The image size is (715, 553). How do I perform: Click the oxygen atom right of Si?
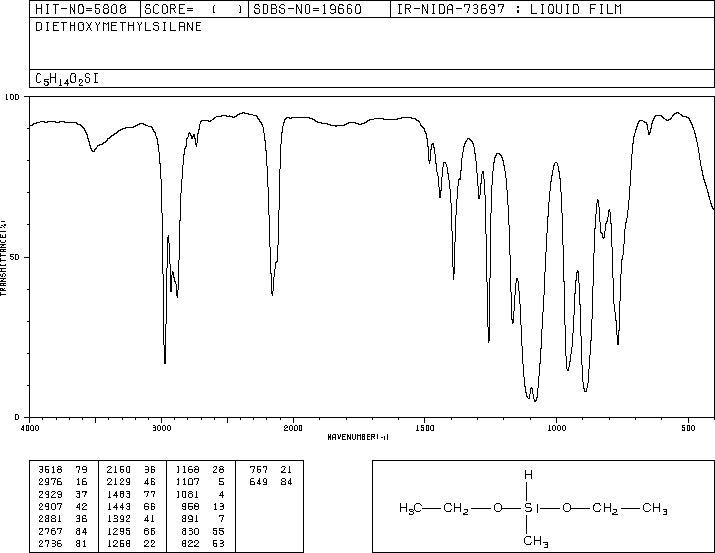tap(566, 507)
